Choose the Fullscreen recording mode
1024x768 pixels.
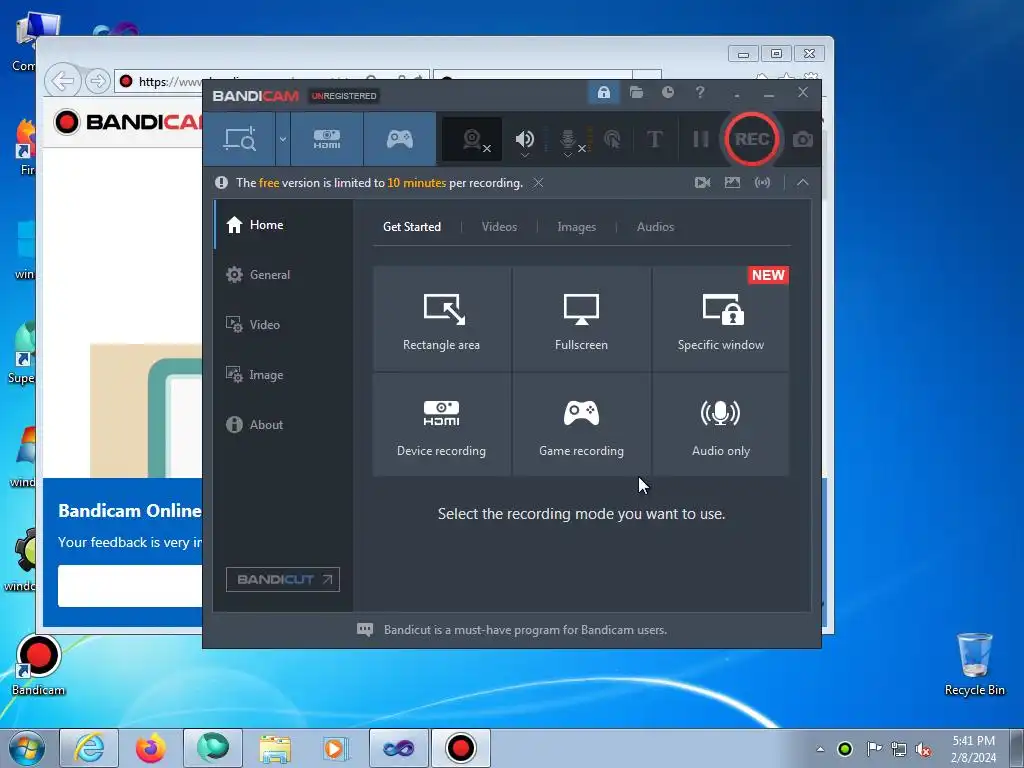[x=581, y=319]
